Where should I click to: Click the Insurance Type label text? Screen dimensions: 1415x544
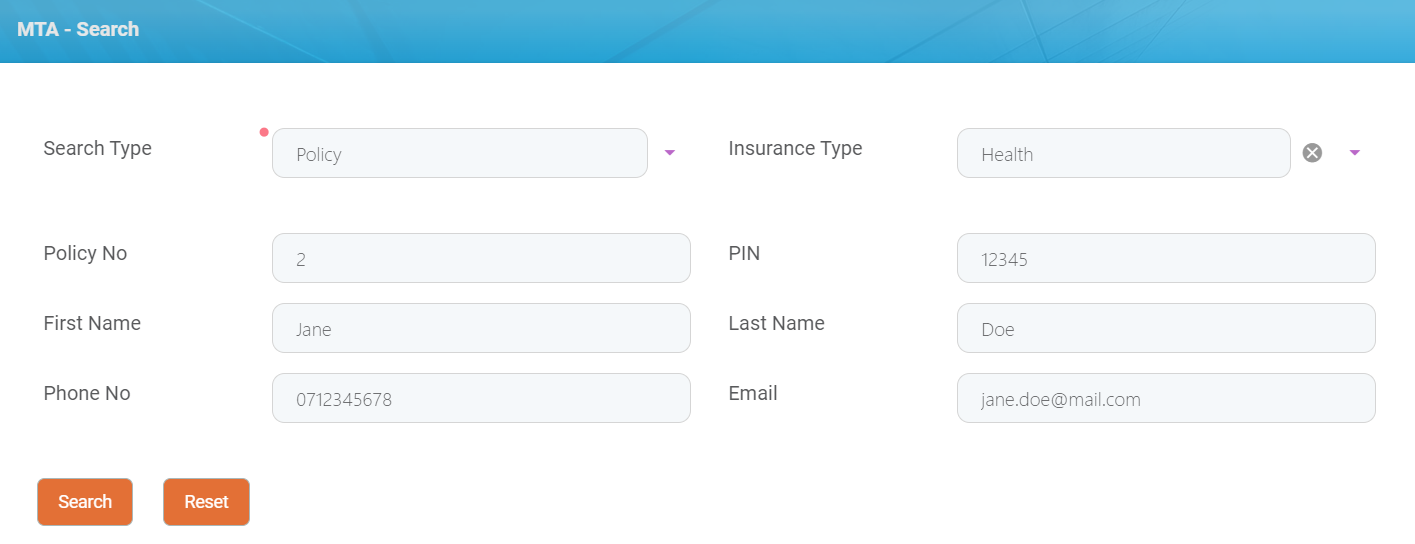coord(795,148)
